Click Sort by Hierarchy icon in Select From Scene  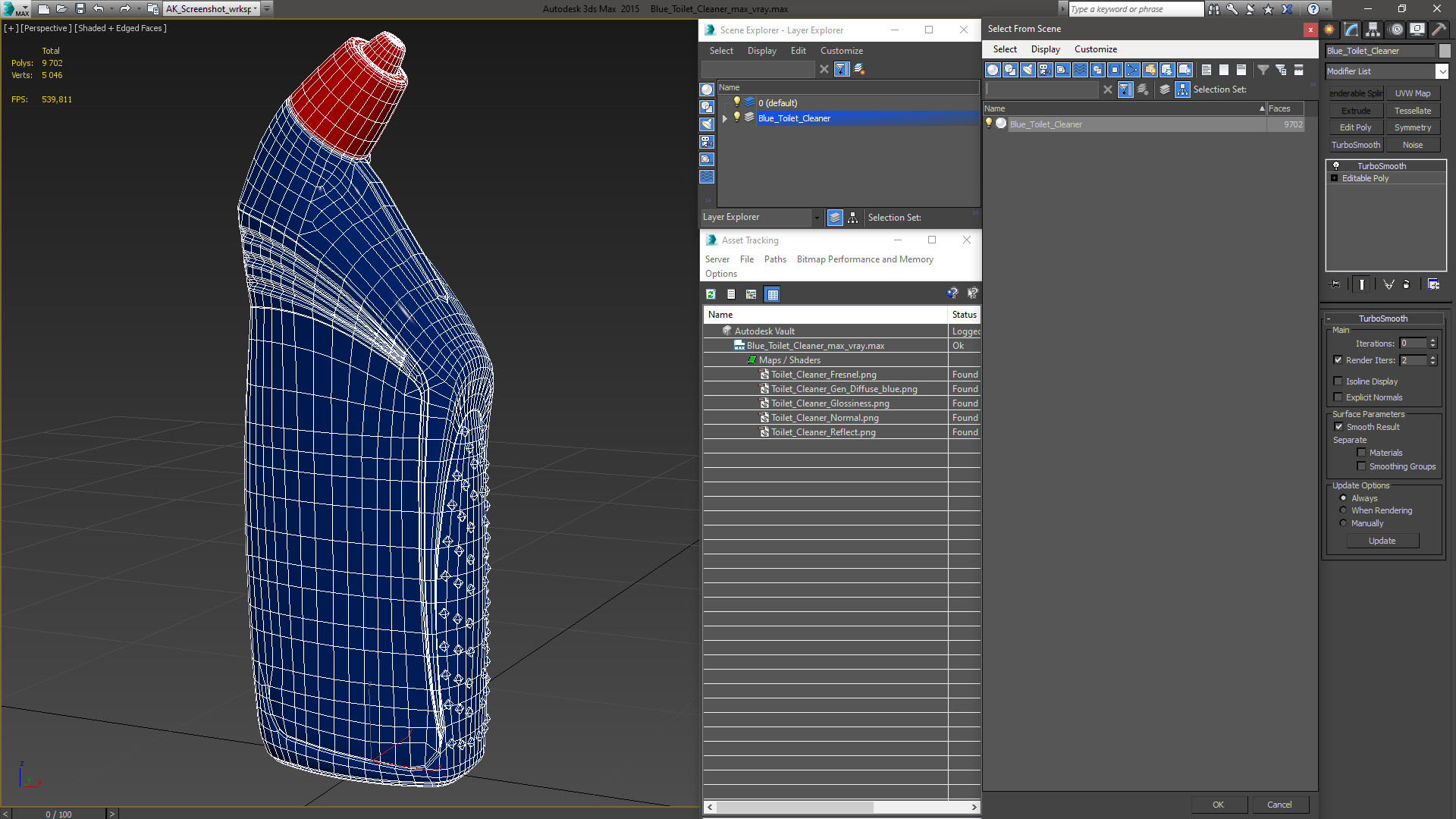coord(1183,89)
